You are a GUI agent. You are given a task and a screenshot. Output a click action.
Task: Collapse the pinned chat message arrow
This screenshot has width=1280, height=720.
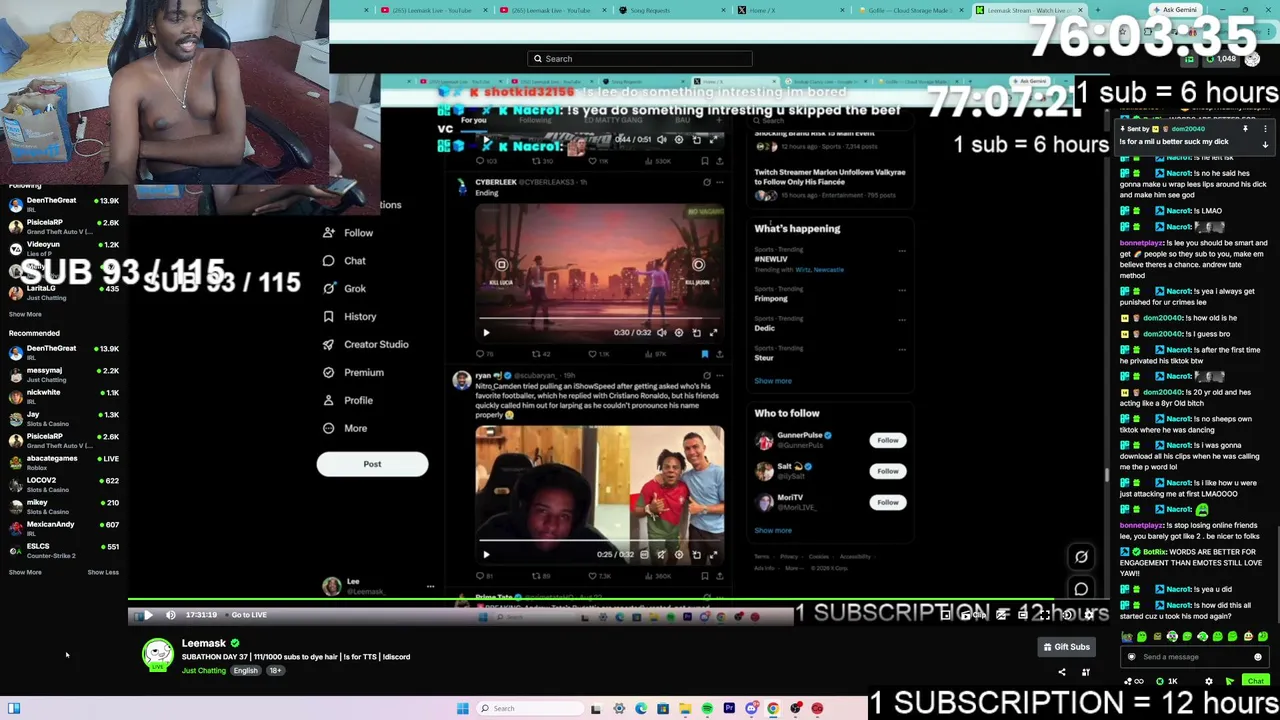[x=1265, y=145]
